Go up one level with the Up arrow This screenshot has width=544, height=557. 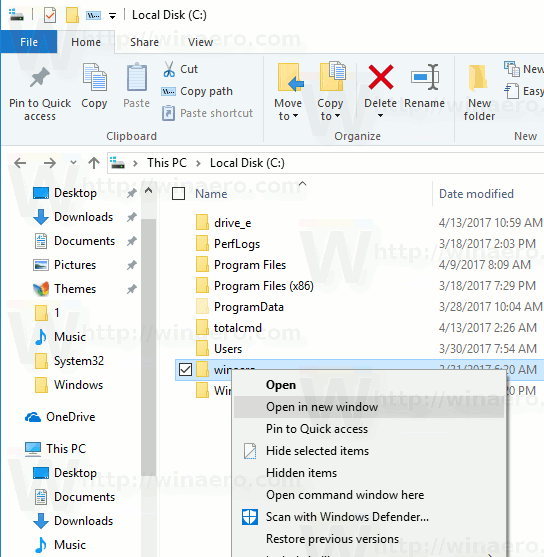(94, 163)
